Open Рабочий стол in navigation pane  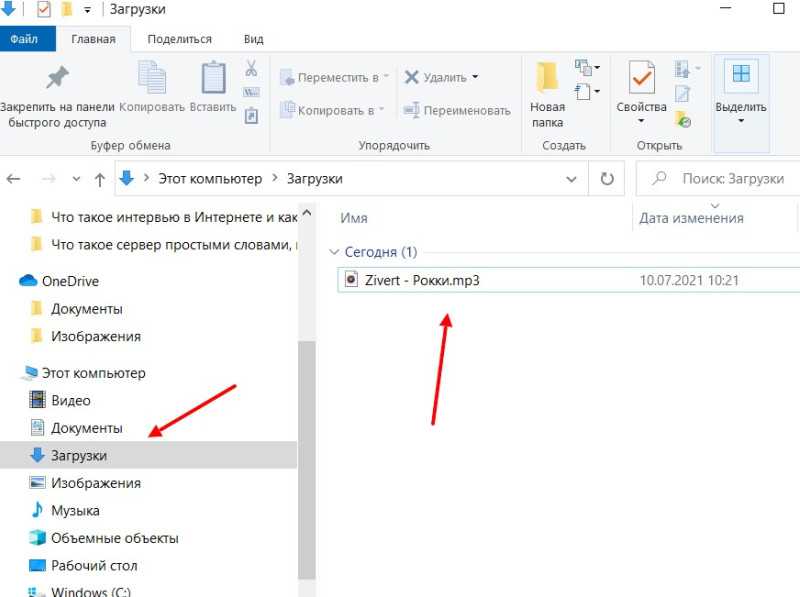pyautogui.click(x=84, y=565)
